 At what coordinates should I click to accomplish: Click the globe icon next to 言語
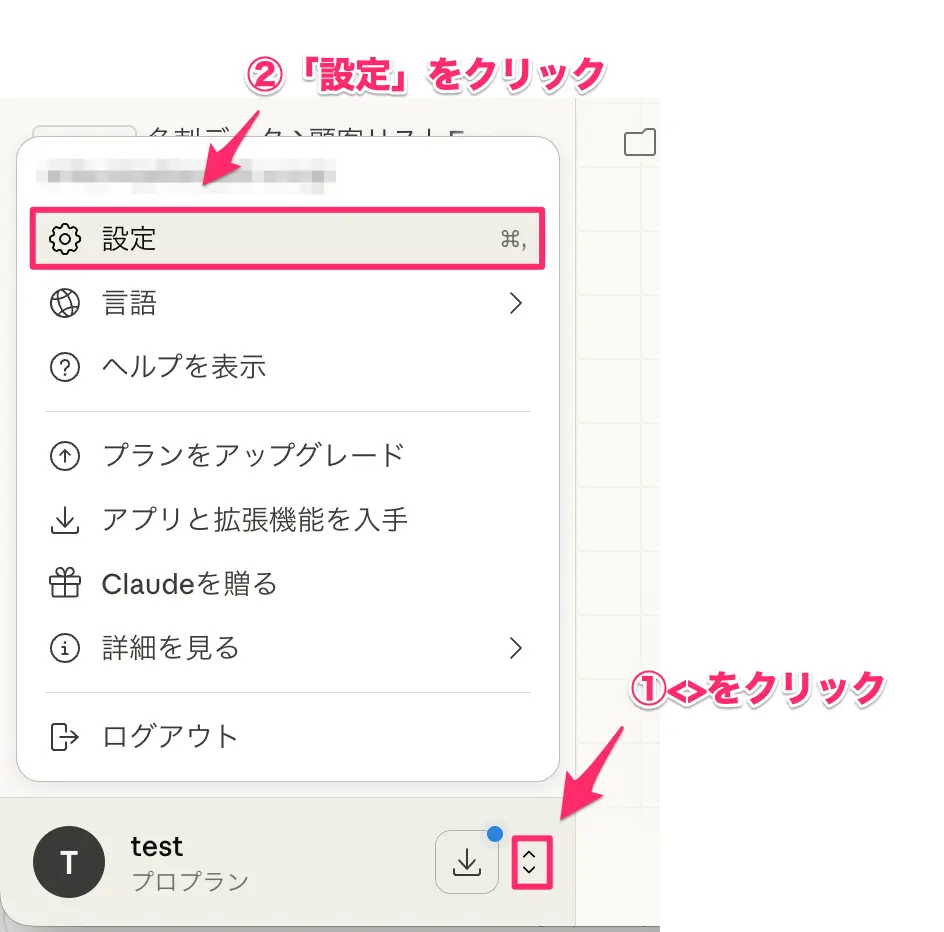(x=64, y=303)
